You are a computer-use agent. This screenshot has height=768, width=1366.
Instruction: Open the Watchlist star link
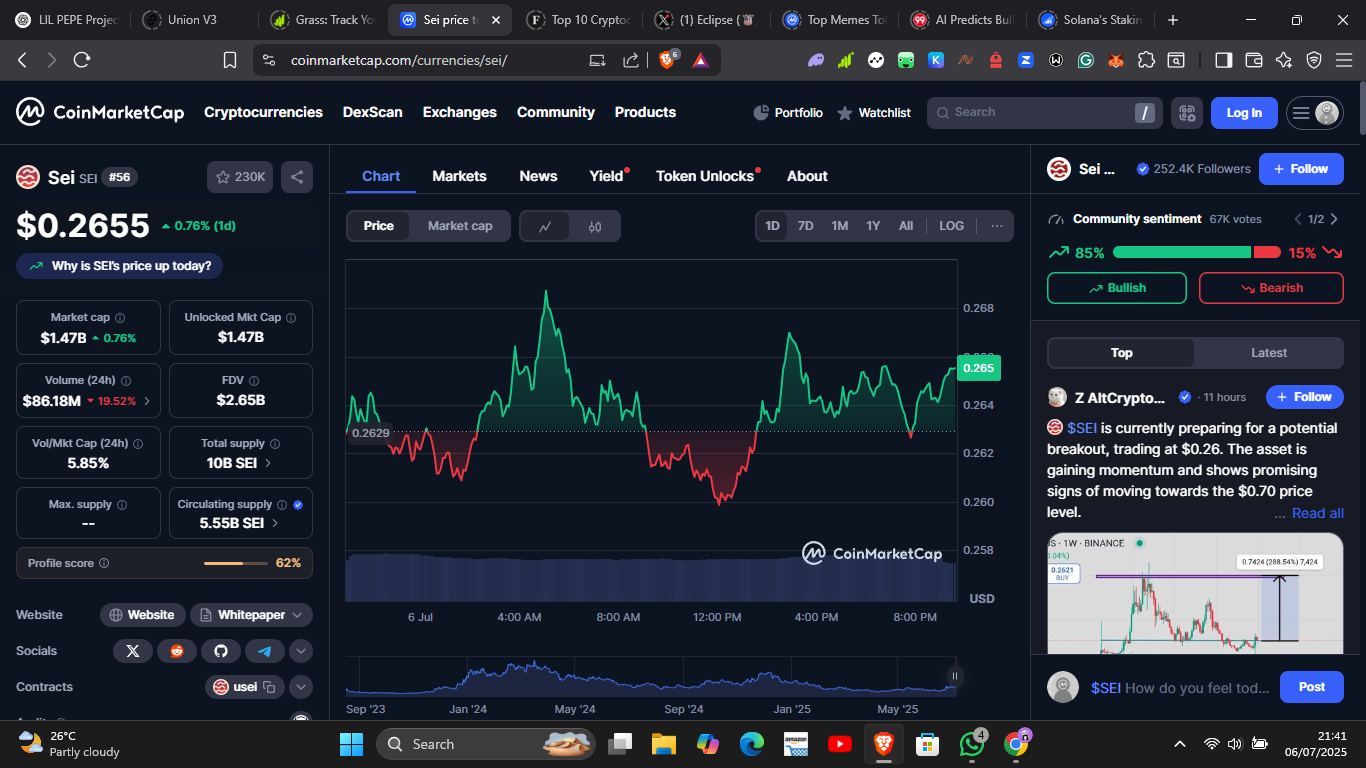(874, 113)
